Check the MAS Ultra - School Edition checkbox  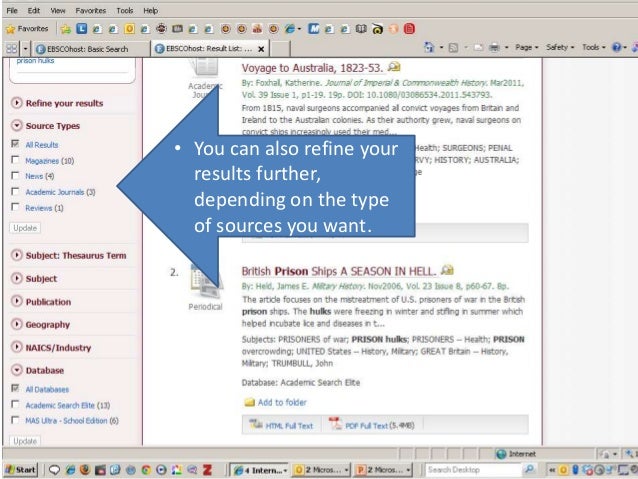tap(15, 420)
